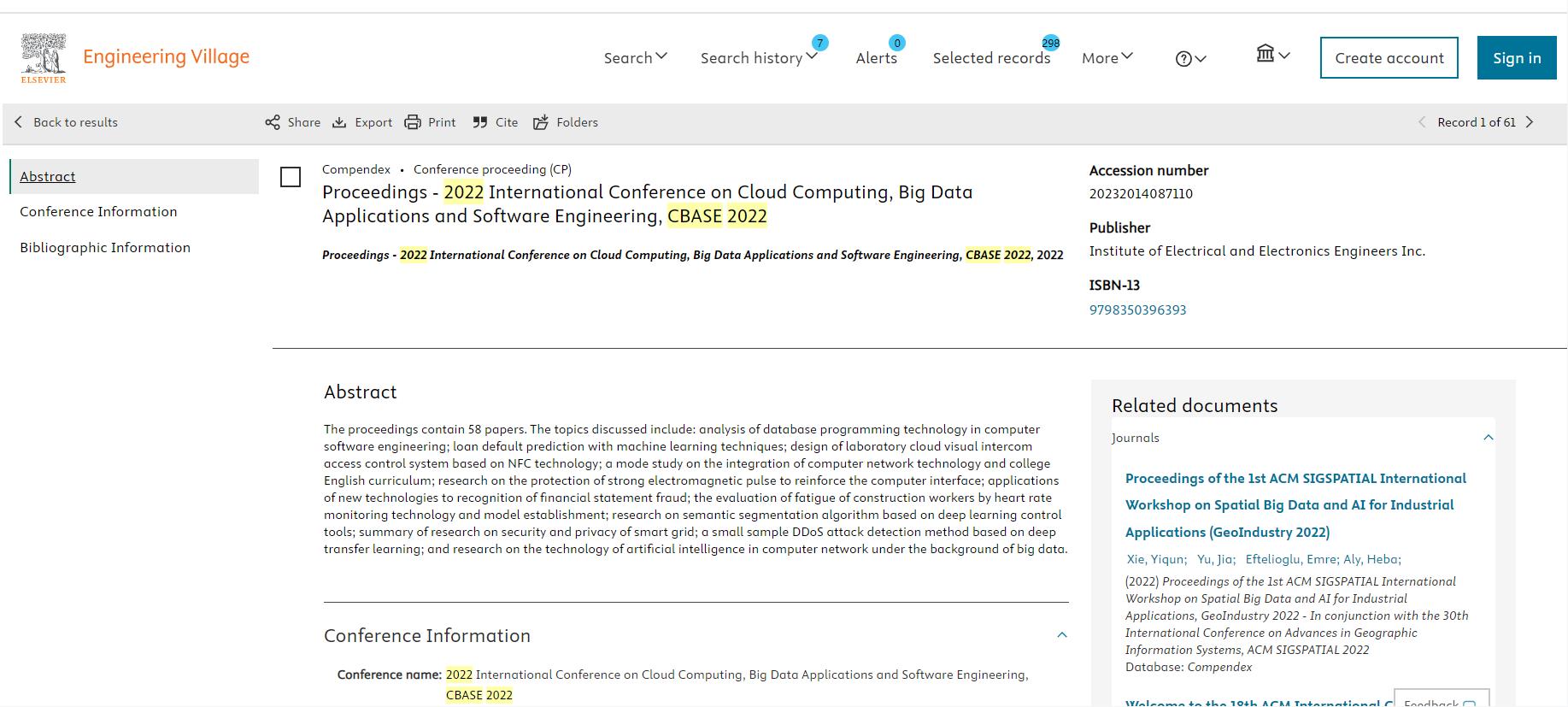1568x707 pixels.
Task: Click the 'Database: Compendex' line in related documents
Action: 1189,667
